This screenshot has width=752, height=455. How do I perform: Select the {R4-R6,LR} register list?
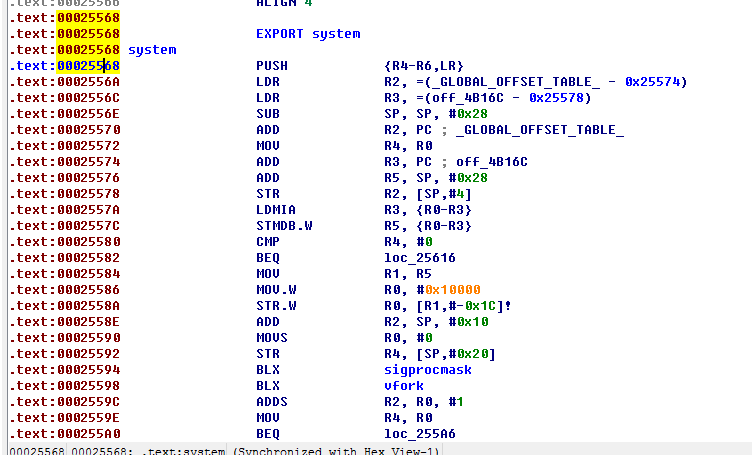coord(412,66)
